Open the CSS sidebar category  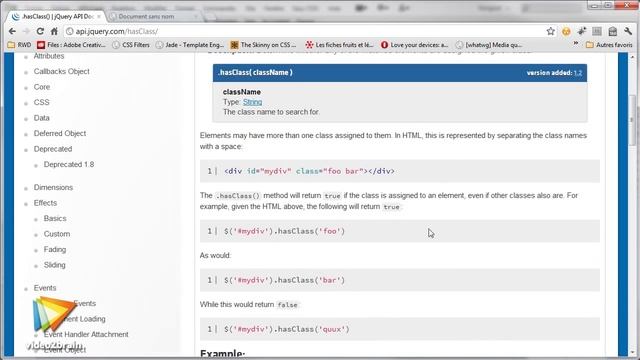click(41, 102)
